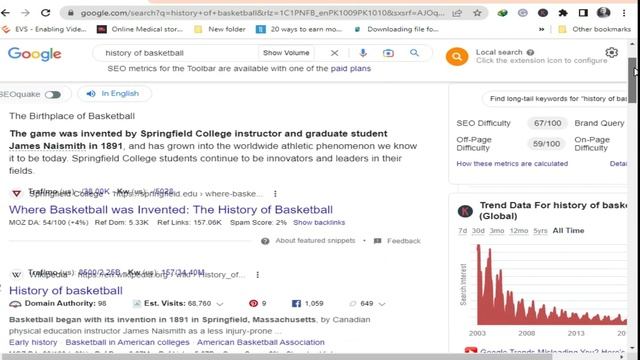Select the 12mo trend range tab

point(519,231)
